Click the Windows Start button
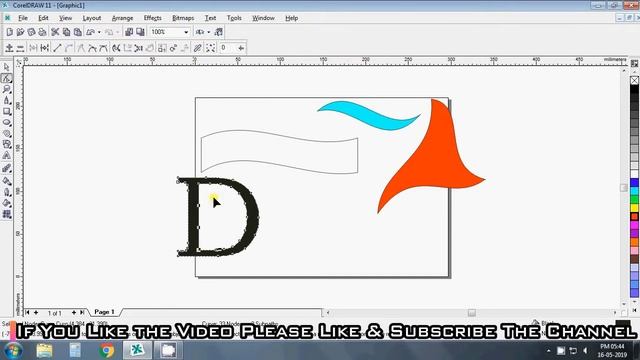The width and height of the screenshot is (640, 360). pos(13,351)
